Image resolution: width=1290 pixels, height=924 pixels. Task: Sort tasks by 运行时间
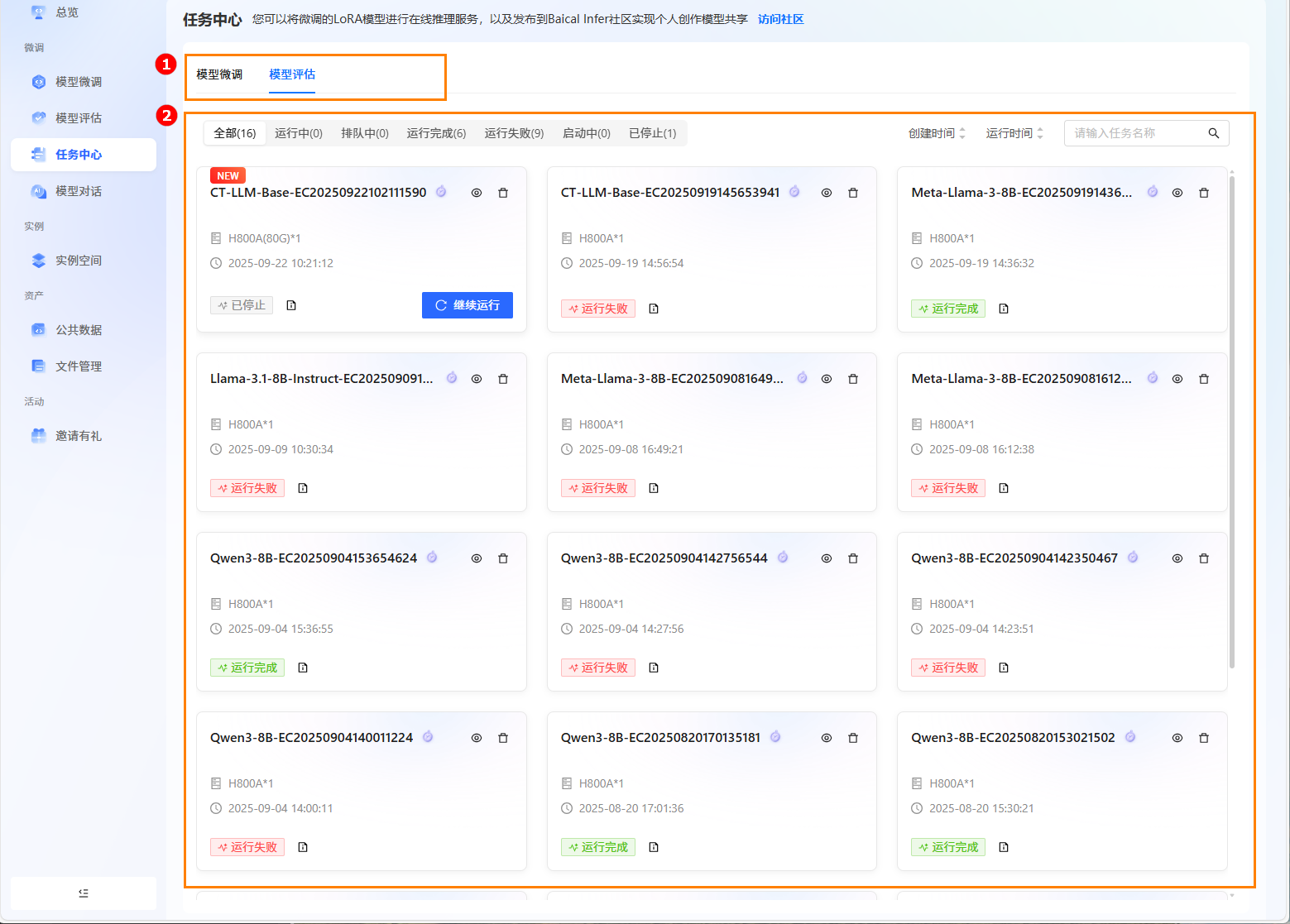click(1014, 133)
